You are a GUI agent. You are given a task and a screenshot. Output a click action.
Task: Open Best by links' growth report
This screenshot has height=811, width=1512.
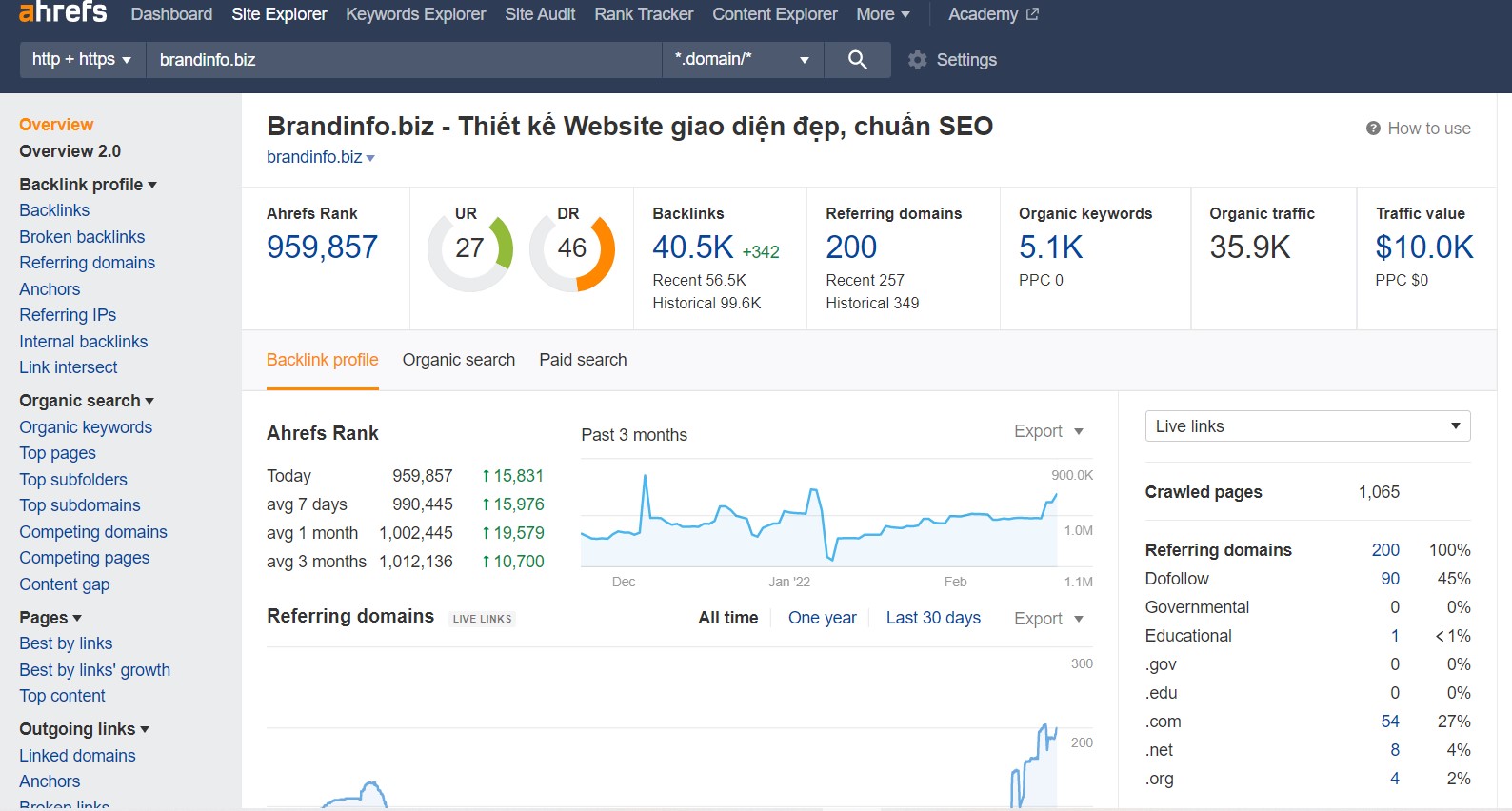94,670
